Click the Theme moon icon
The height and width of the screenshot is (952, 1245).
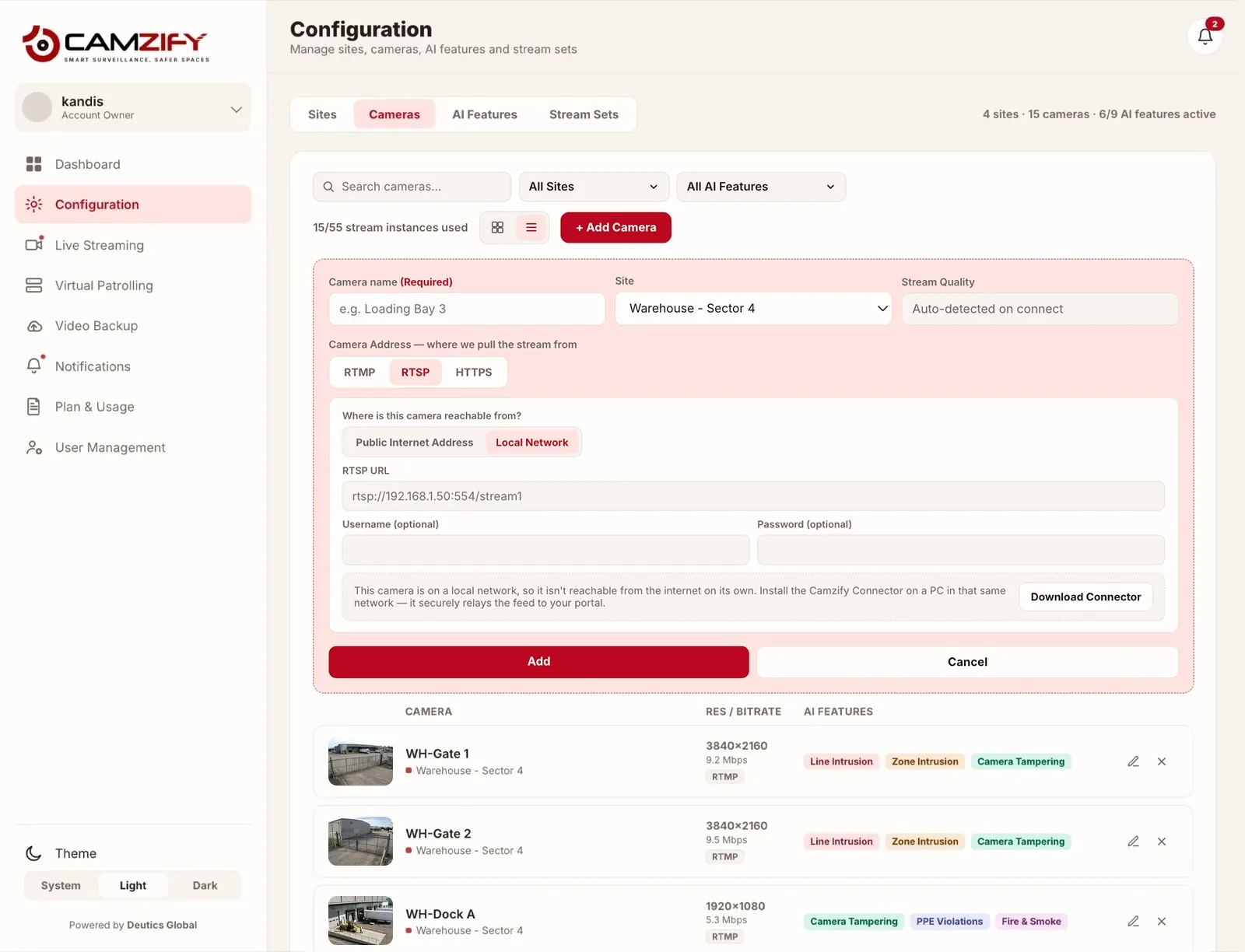(x=33, y=853)
